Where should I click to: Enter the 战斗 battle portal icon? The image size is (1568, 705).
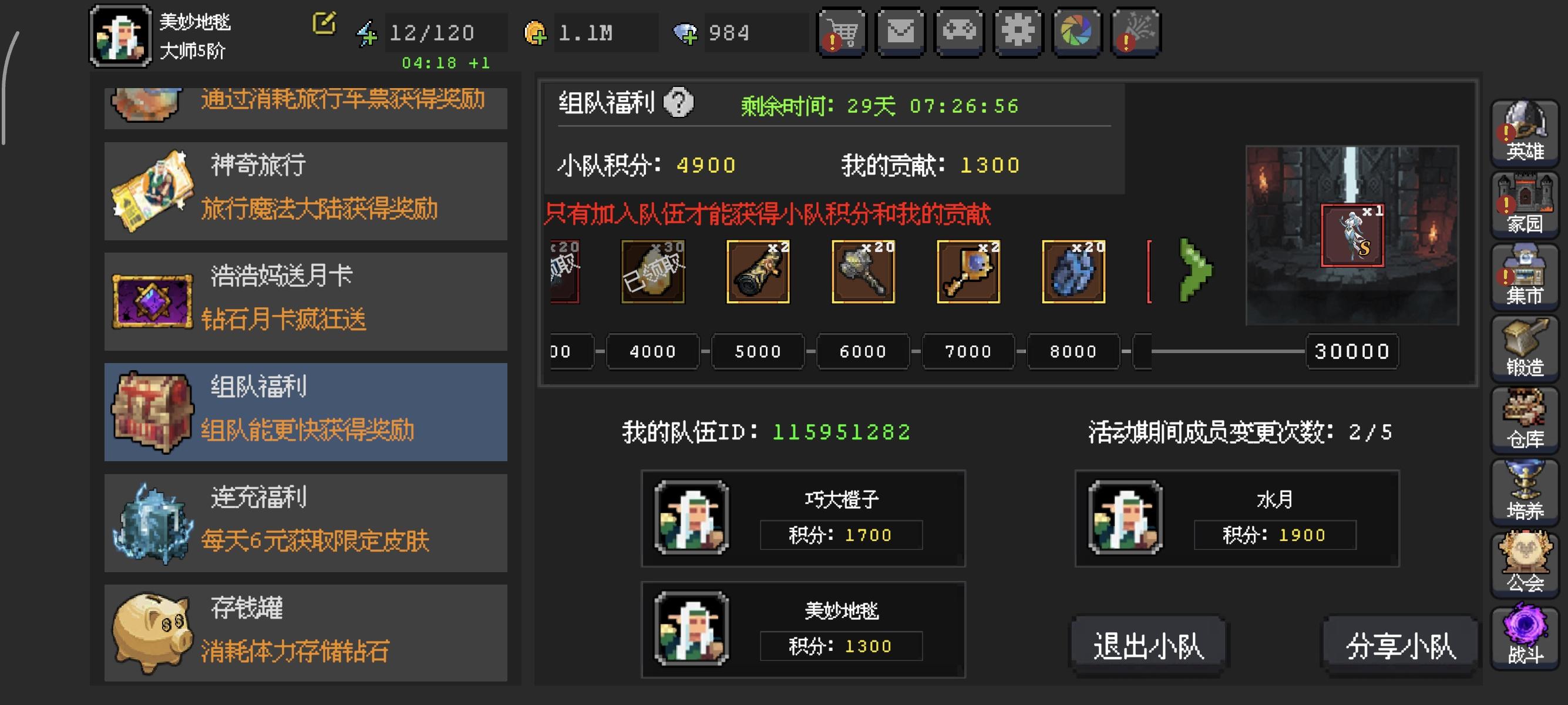(x=1524, y=636)
